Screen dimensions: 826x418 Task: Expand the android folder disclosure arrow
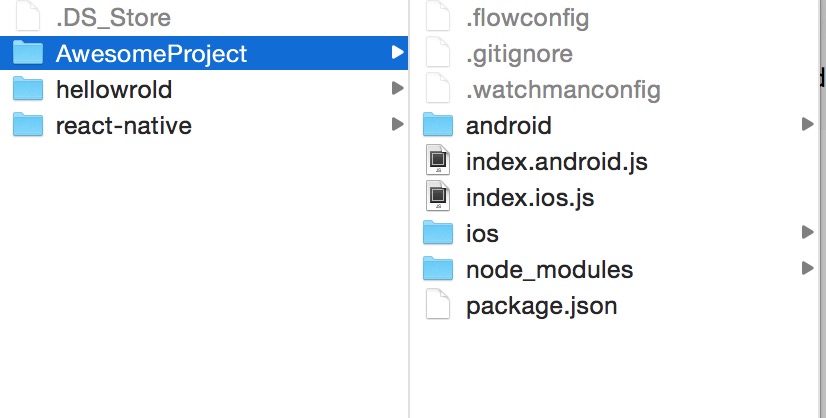[807, 124]
